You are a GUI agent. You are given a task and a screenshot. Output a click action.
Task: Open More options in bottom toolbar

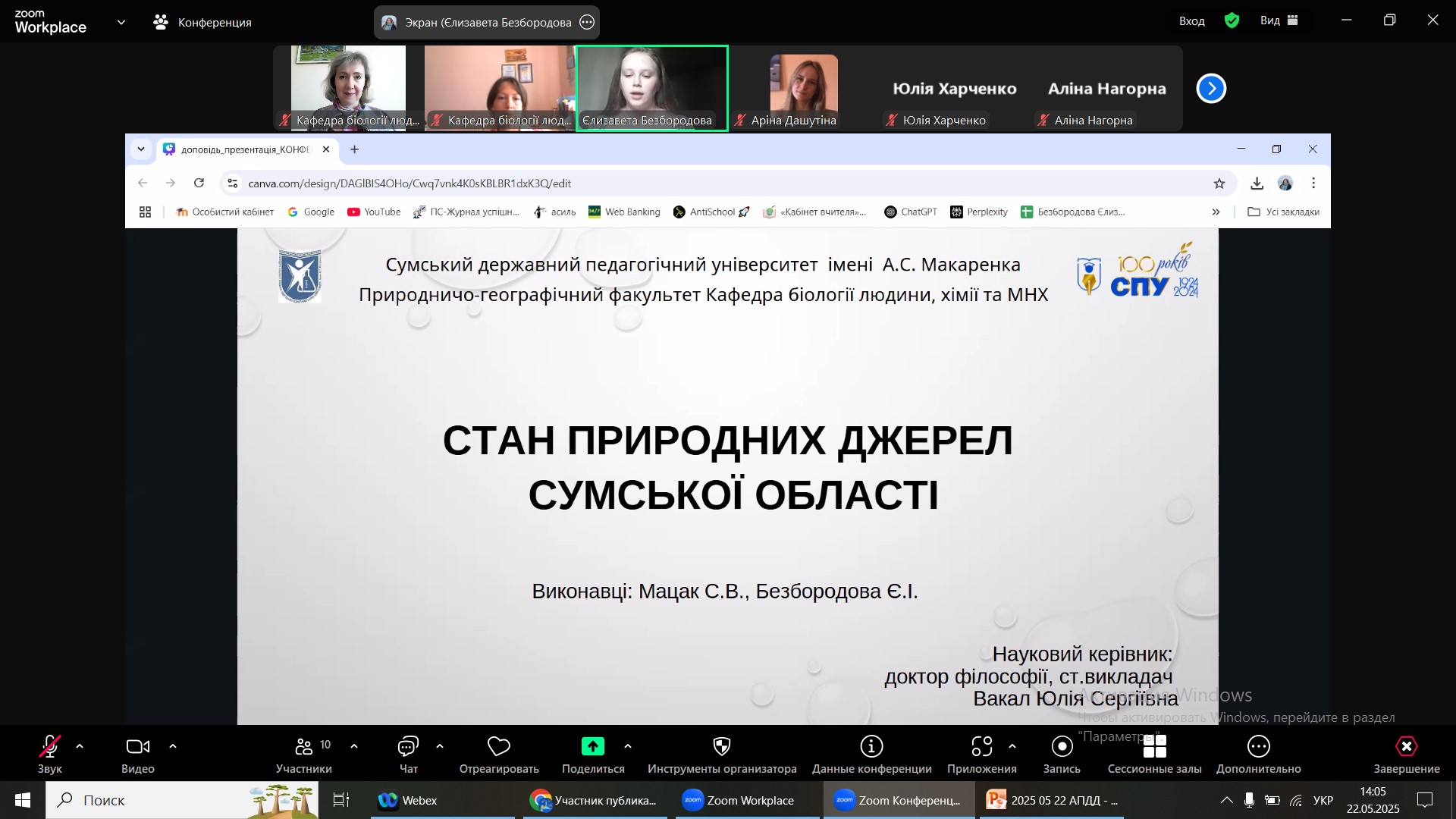1258,748
